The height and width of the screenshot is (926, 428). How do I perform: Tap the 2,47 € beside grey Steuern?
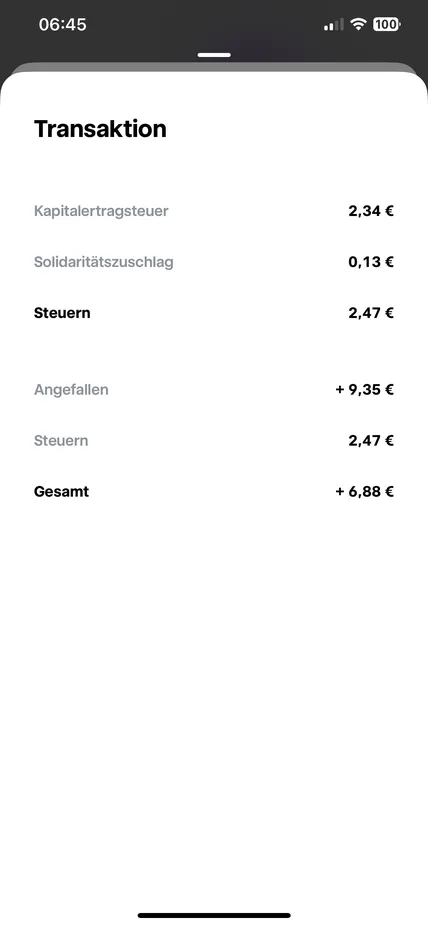[371, 441]
